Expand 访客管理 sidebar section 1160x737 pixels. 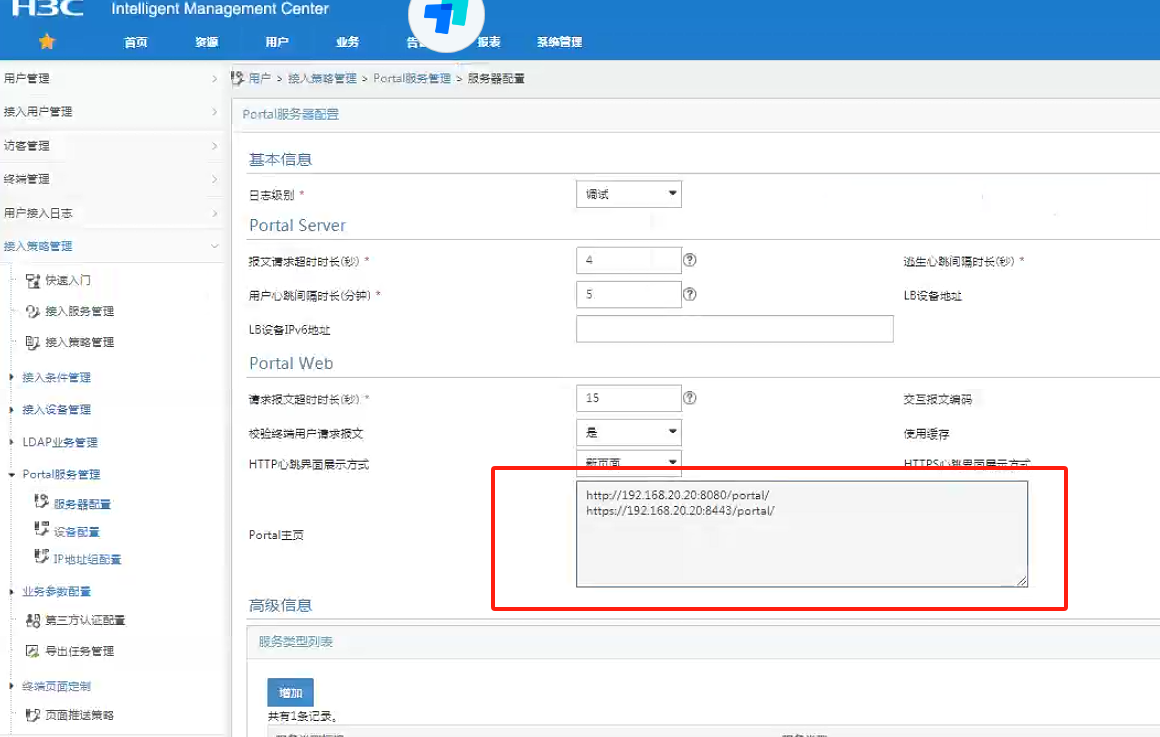(x=112, y=146)
